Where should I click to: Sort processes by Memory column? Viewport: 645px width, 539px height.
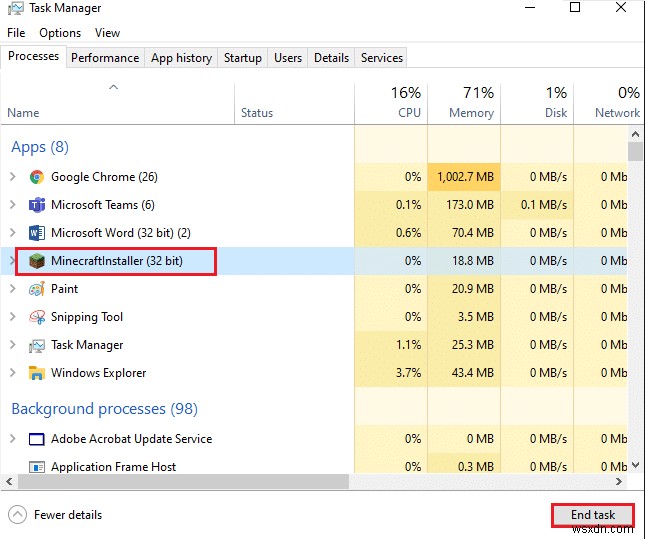tap(471, 103)
